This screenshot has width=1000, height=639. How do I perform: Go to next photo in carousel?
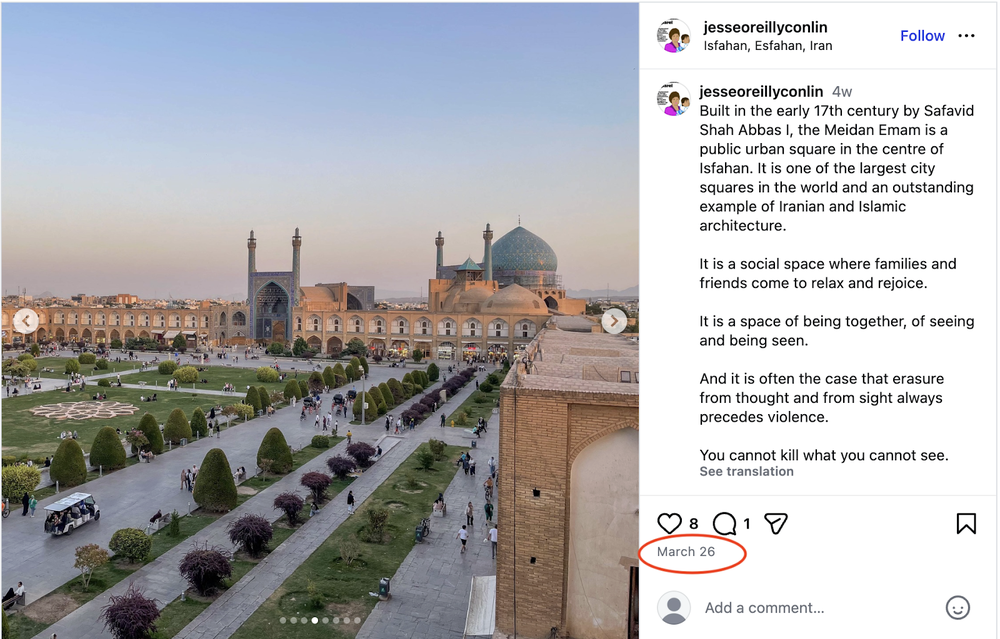(614, 321)
